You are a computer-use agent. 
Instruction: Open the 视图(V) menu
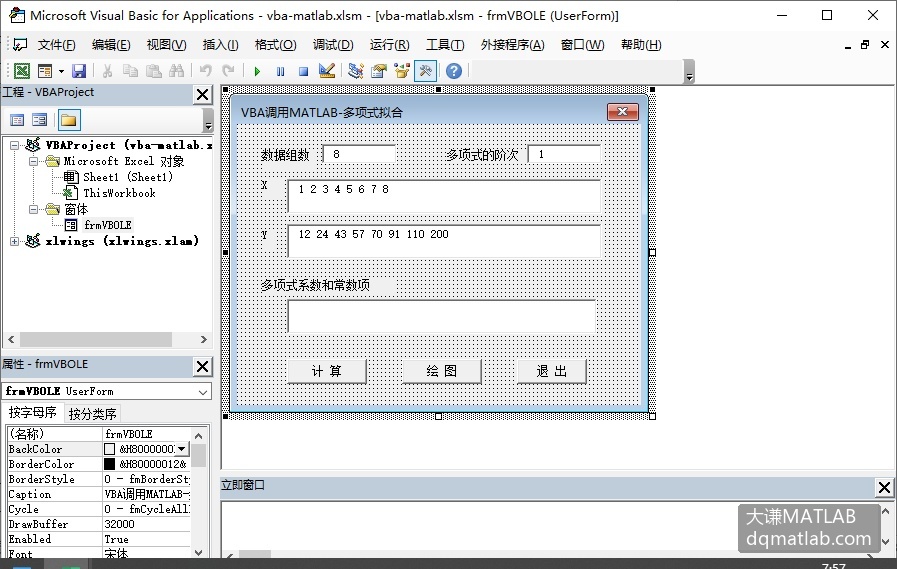[x=166, y=45]
